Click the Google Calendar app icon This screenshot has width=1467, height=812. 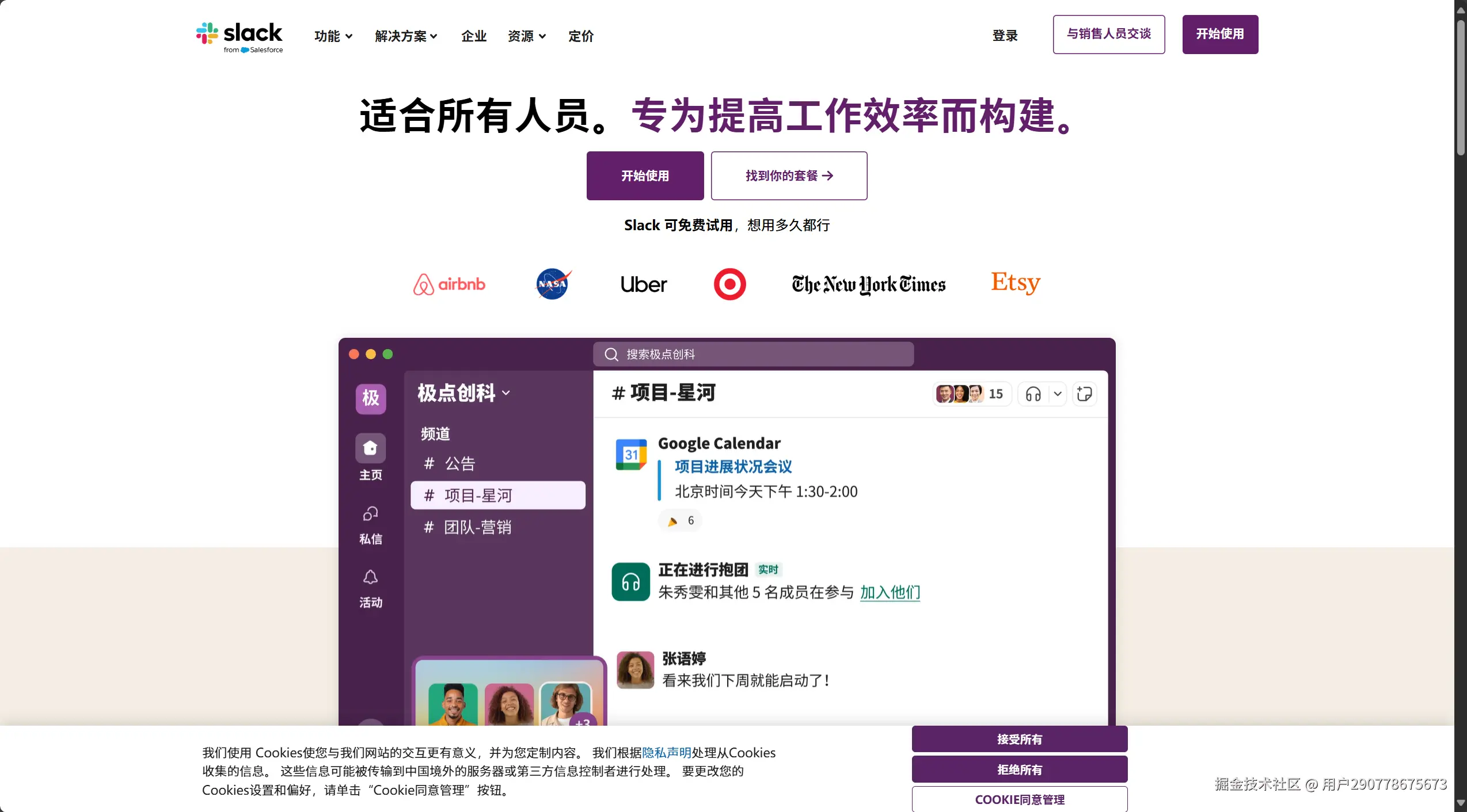(x=631, y=454)
